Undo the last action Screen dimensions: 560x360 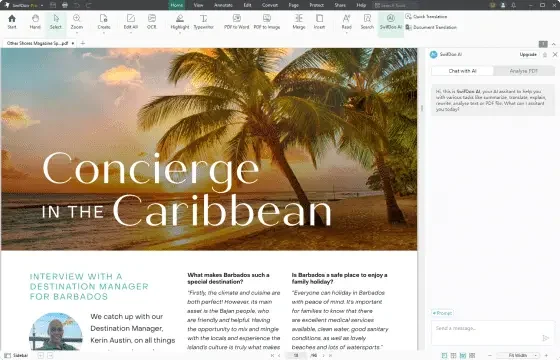(76, 5)
